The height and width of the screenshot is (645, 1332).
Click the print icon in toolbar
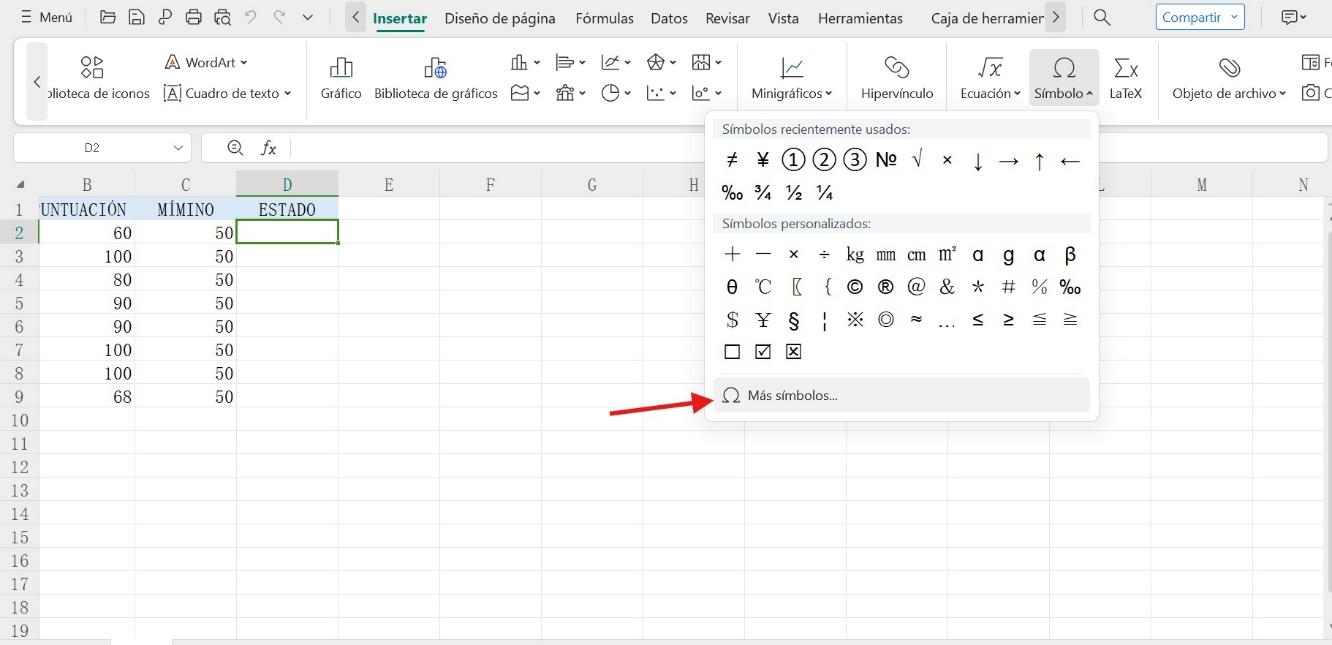tap(194, 17)
